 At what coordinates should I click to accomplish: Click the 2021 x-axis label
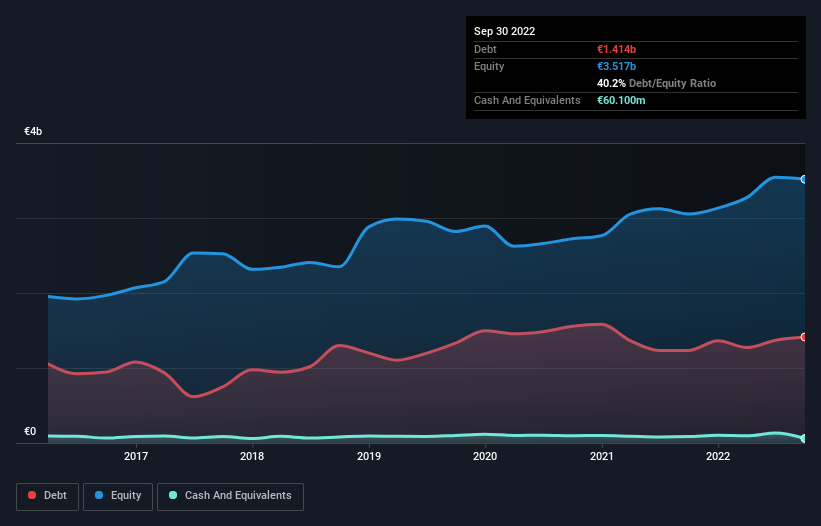click(x=602, y=456)
